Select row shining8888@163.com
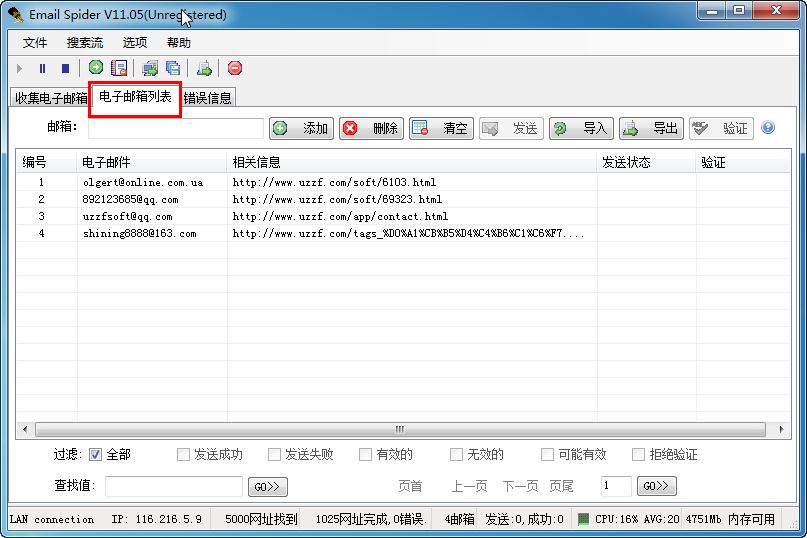The image size is (807, 538). pyautogui.click(x=404, y=233)
